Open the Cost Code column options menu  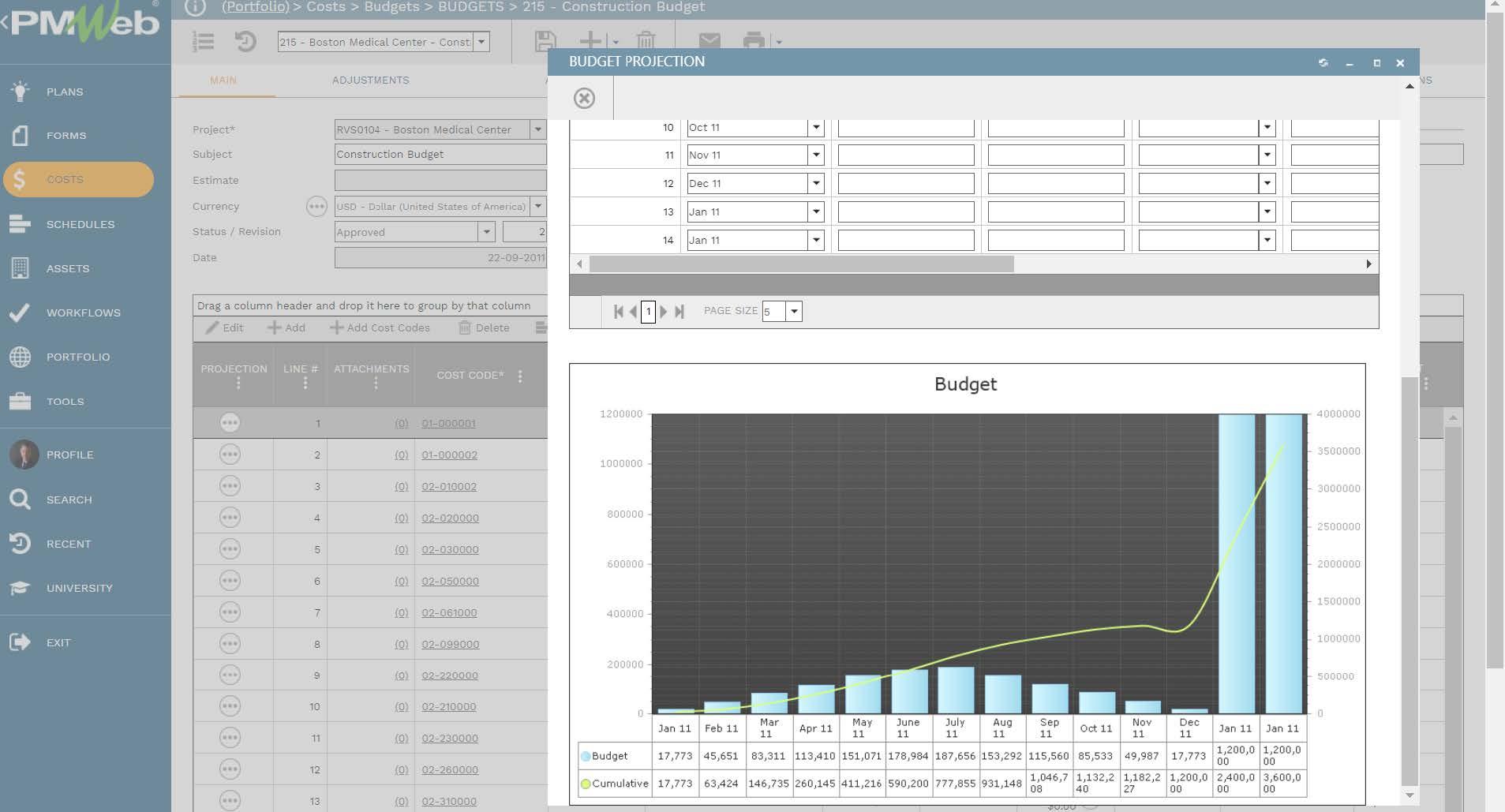pos(520,376)
